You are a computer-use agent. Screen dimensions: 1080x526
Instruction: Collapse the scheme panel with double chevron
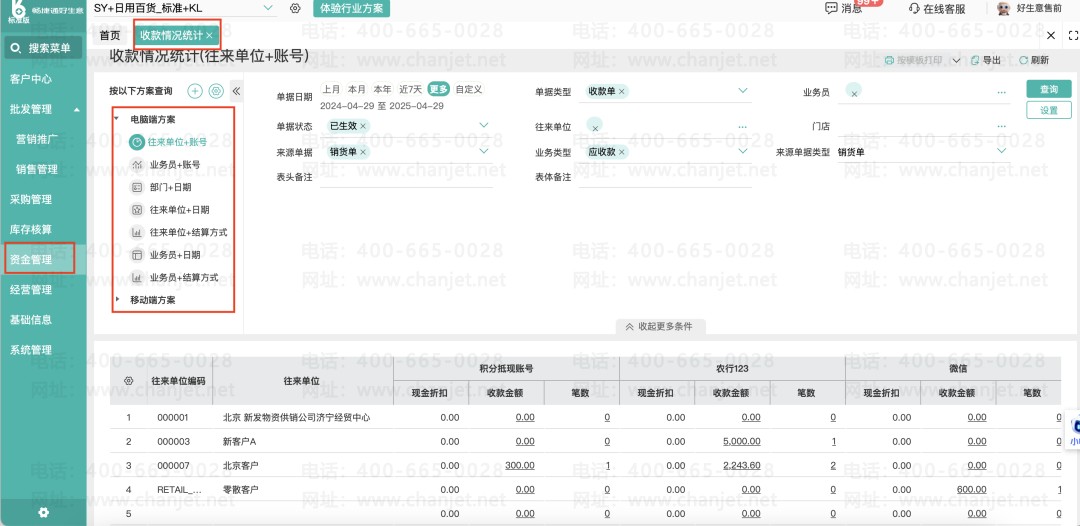[236, 91]
